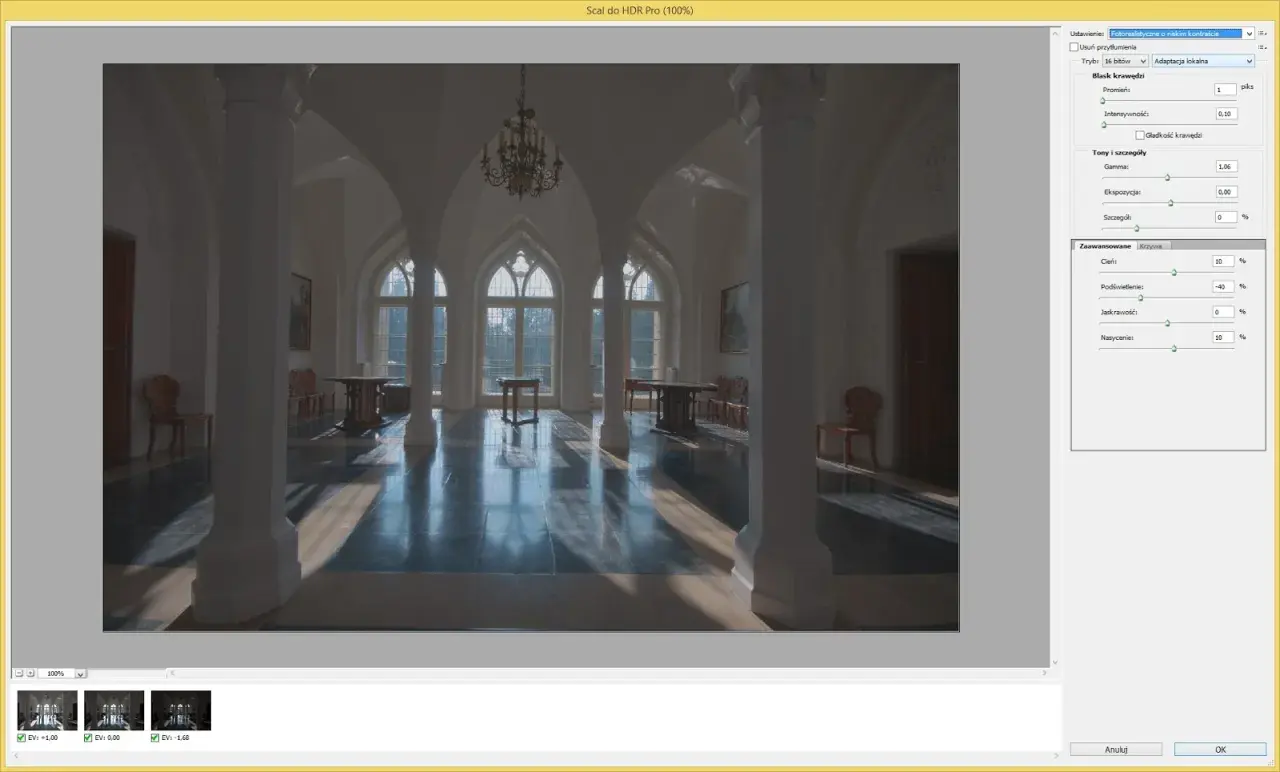Enable Usuń przytłumienia checkbox
The width and height of the screenshot is (1280, 772).
click(1074, 47)
